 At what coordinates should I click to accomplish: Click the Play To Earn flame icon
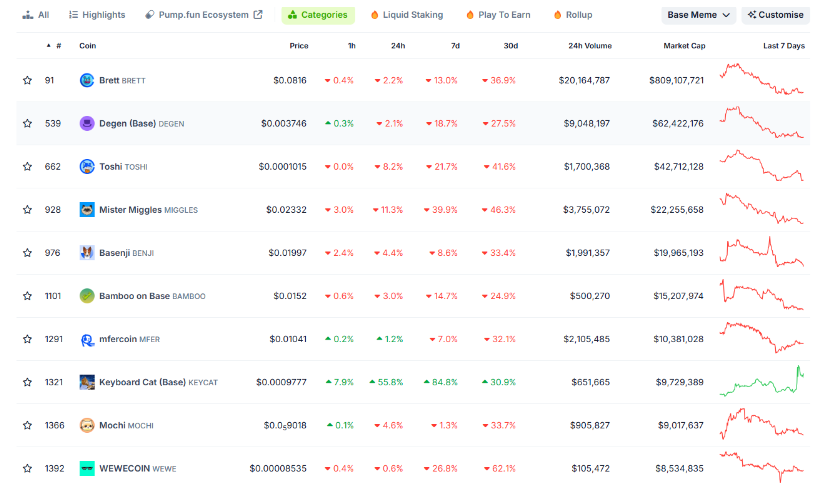click(x=470, y=15)
